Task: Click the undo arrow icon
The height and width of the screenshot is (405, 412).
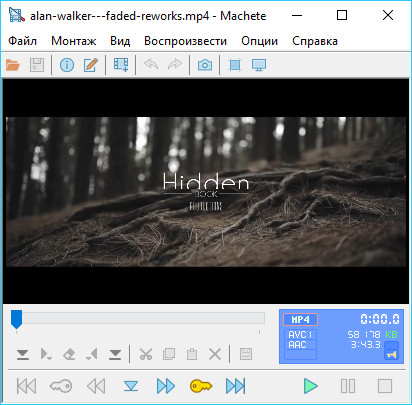Action: [x=151, y=64]
